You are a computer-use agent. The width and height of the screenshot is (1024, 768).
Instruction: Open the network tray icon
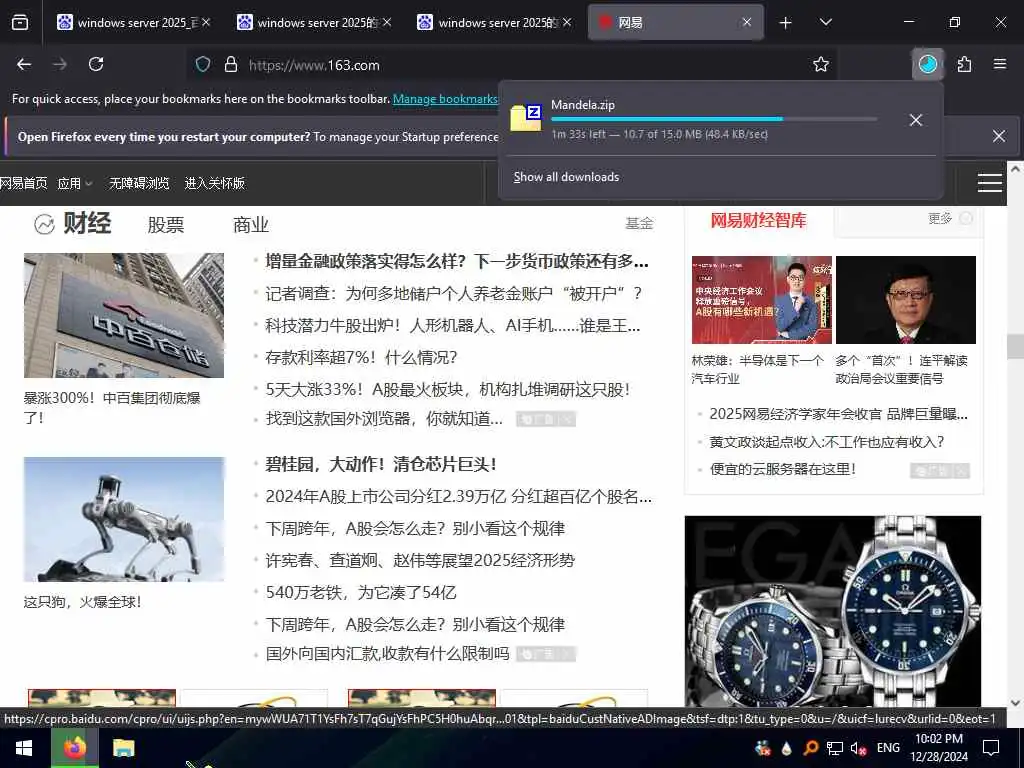pos(835,748)
